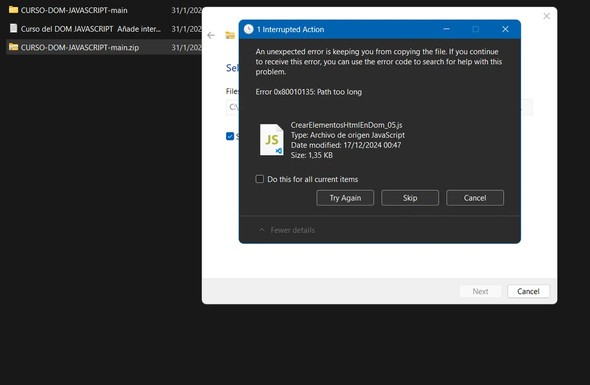The image size is (590, 385).
Task: Enable Do this for all current items
Action: 260,179
